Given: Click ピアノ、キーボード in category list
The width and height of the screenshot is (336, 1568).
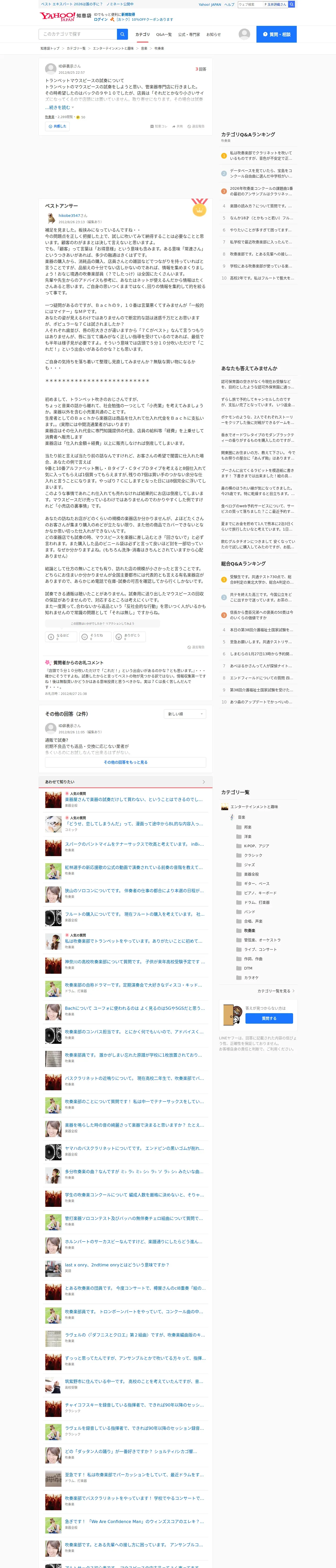Looking at the screenshot, I should tap(260, 893).
